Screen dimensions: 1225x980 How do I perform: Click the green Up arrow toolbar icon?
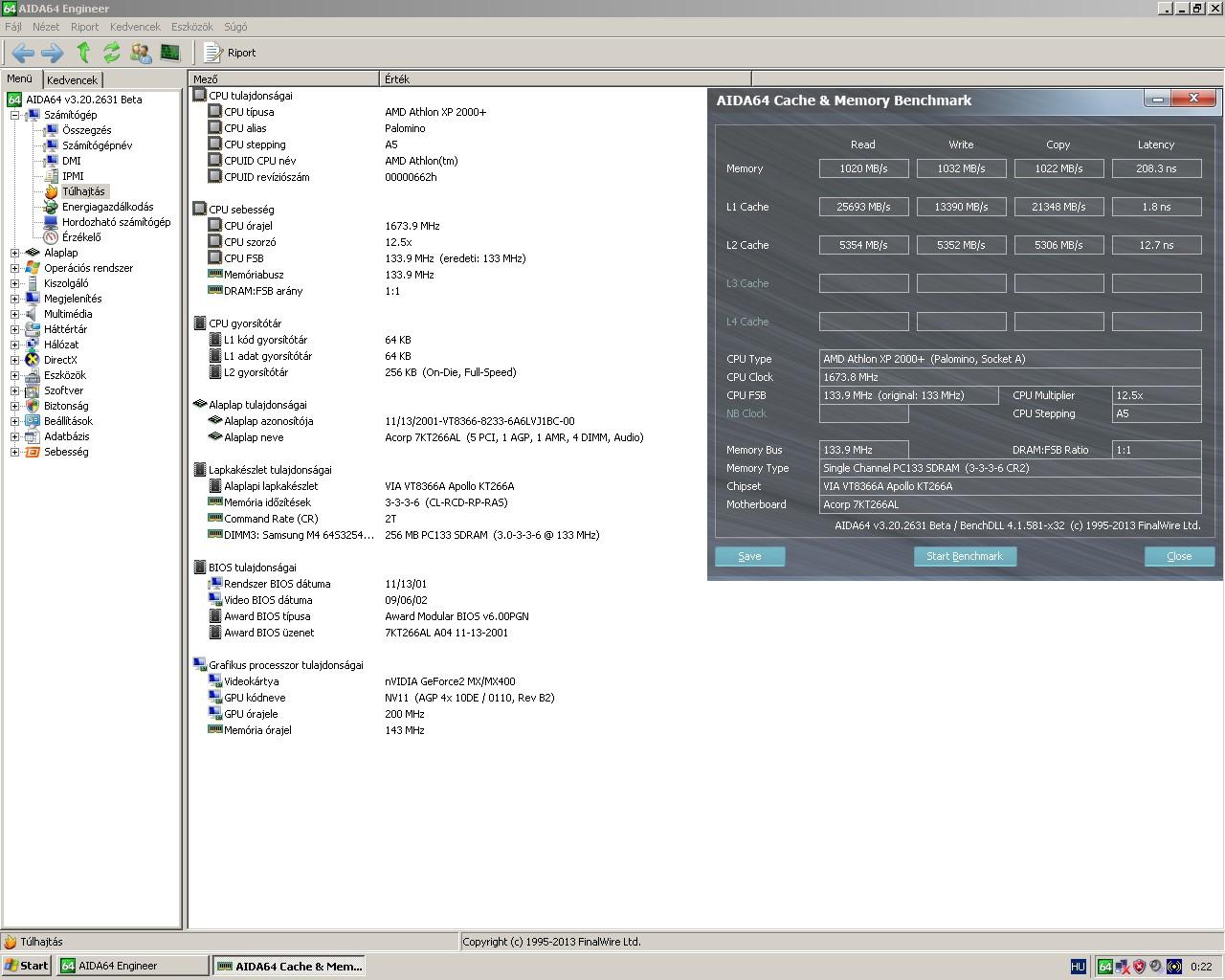(83, 53)
